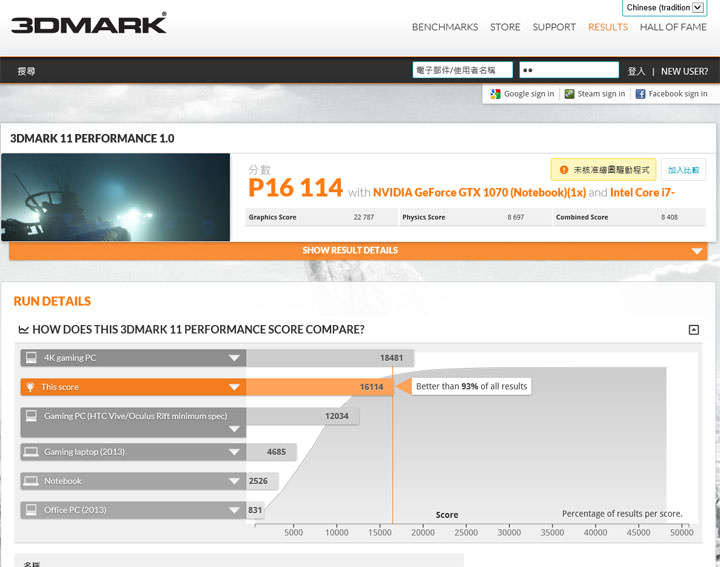This screenshot has height=567, width=720.
Task: Click the orange driver warning icon
Action: 564,171
